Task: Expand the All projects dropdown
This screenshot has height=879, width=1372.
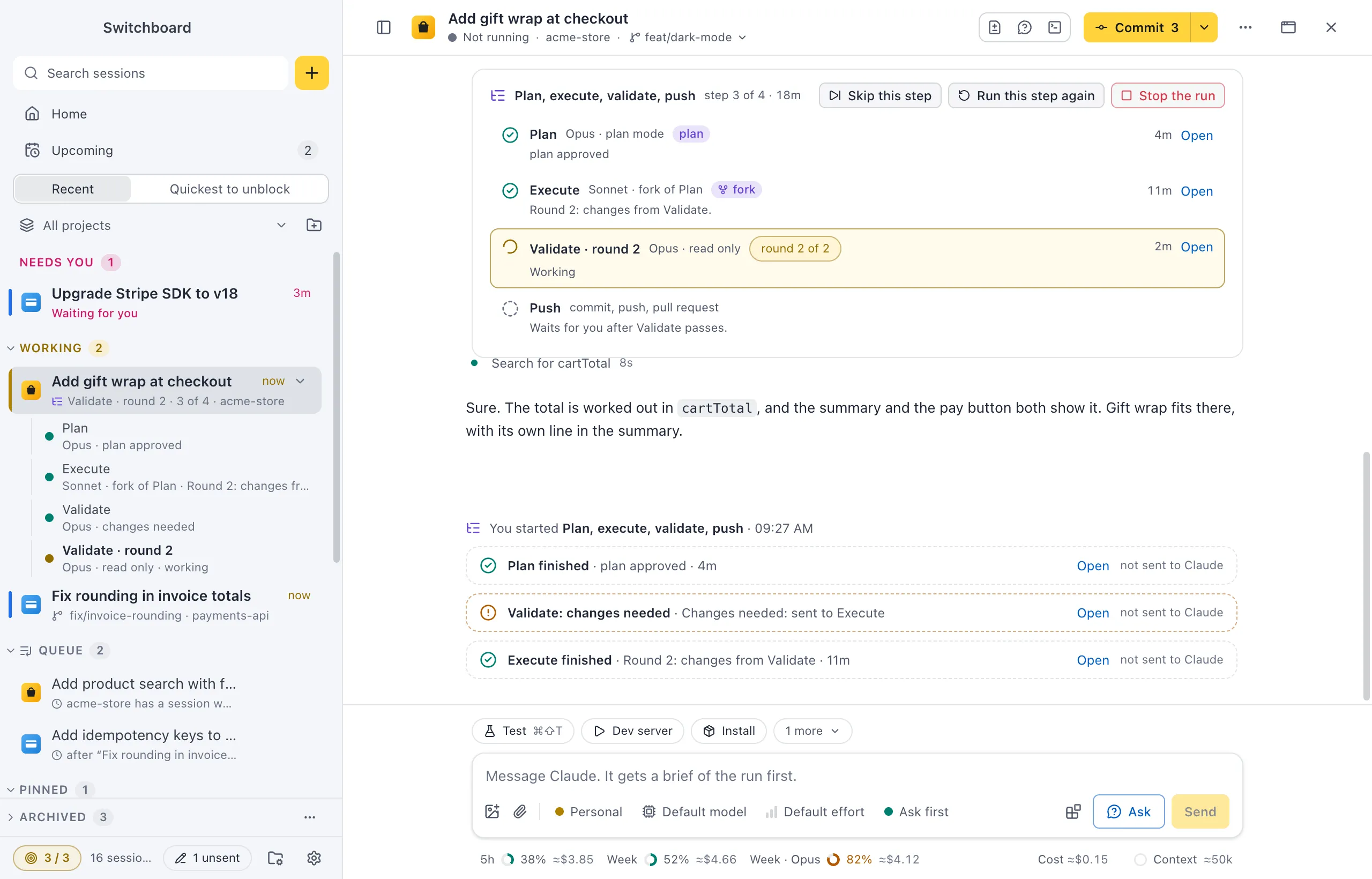Action: click(x=153, y=225)
